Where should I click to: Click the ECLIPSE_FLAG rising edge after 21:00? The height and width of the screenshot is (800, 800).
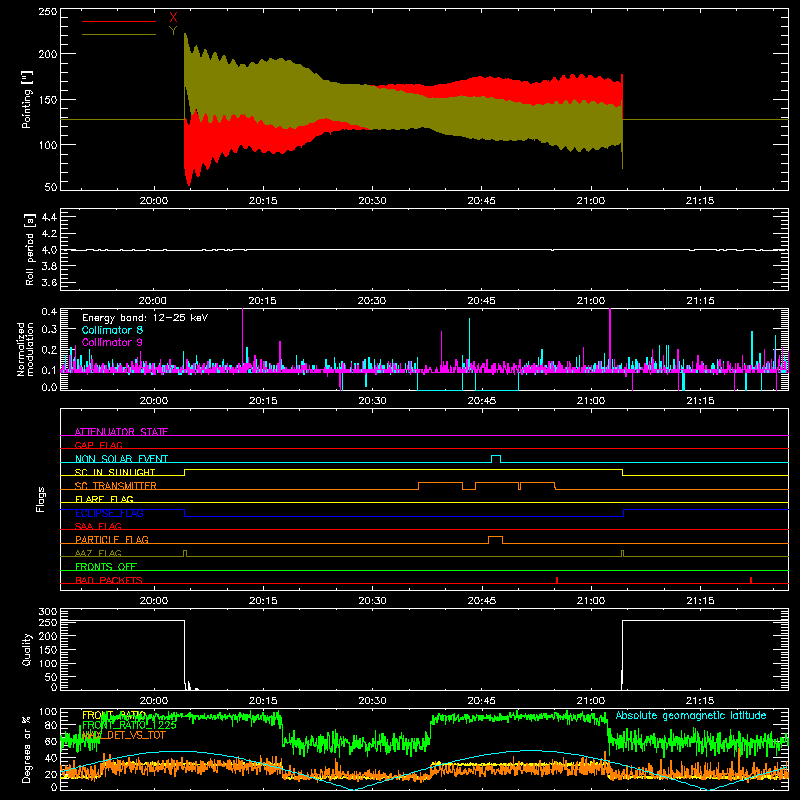tap(623, 513)
